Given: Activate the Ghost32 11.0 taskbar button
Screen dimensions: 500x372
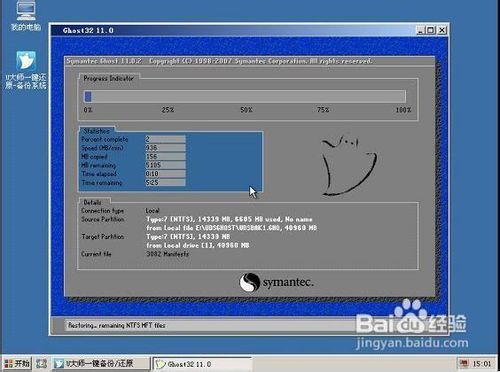Looking at the screenshot, I should tap(202, 364).
